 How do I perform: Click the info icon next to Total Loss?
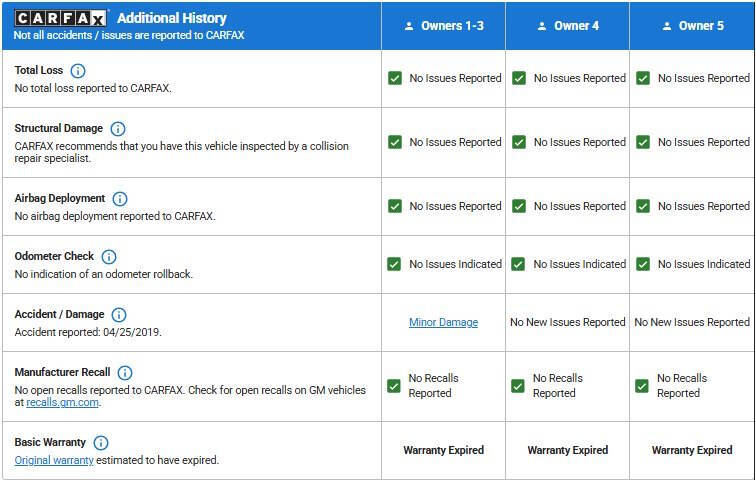point(78,71)
